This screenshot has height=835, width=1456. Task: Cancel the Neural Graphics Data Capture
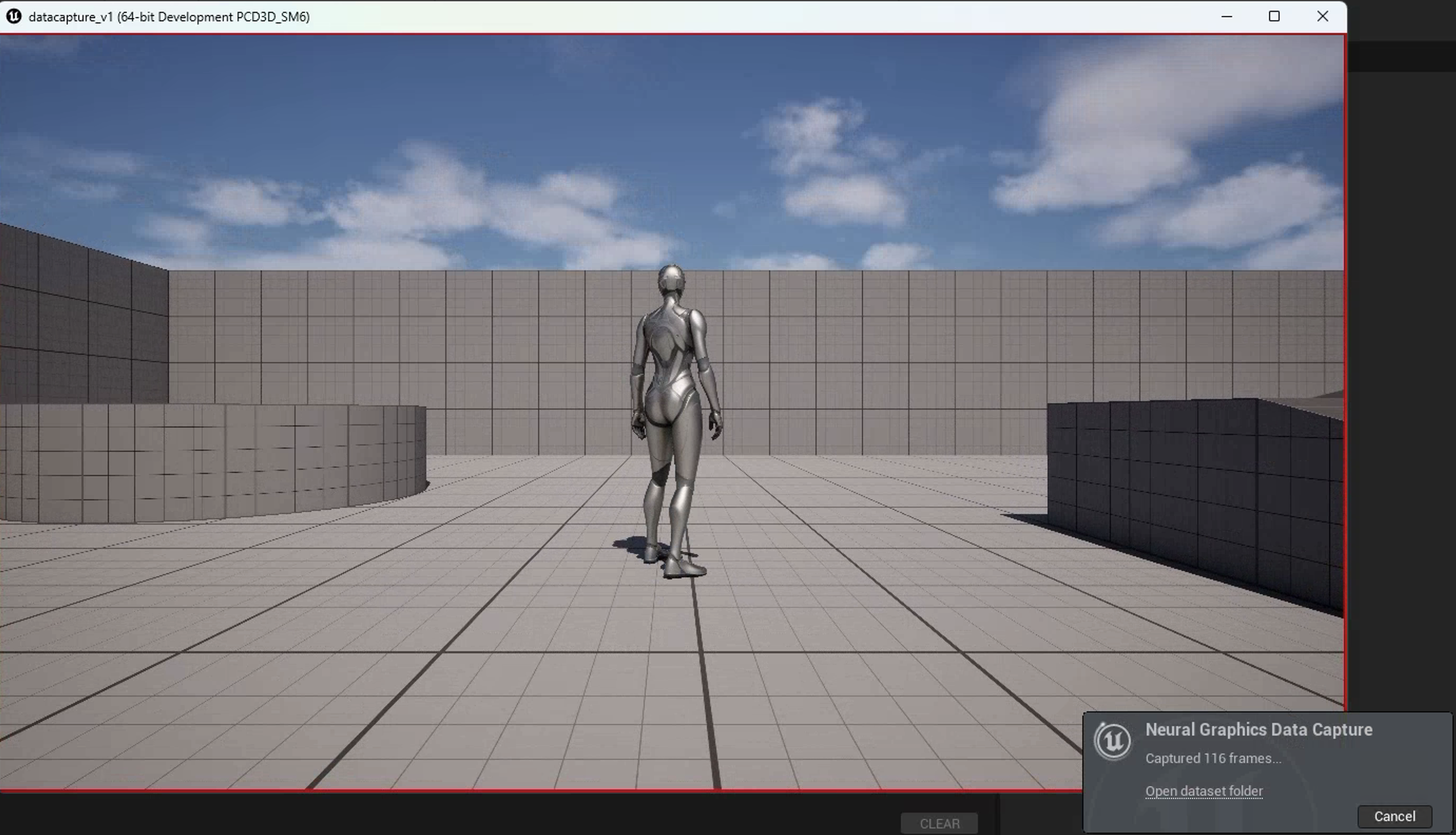coord(1394,816)
